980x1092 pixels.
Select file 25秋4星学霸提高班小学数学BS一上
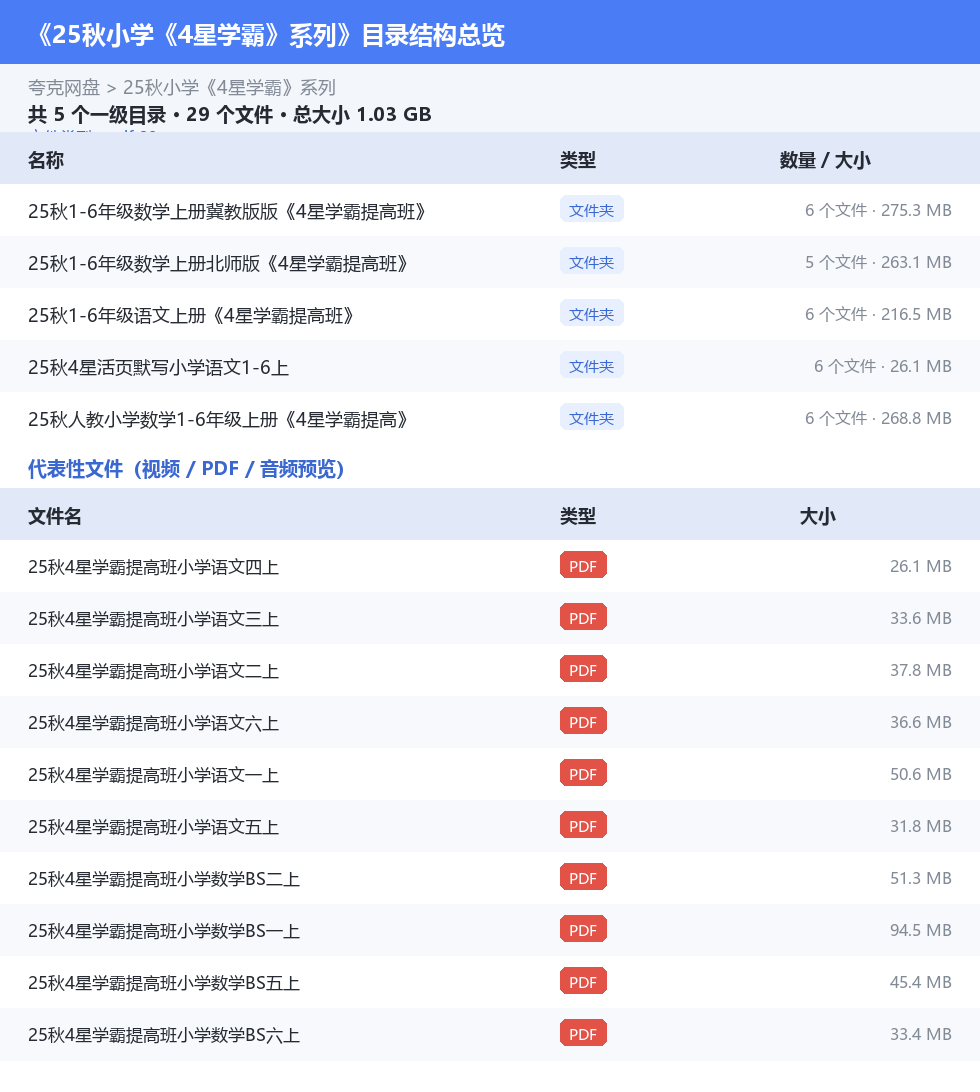(x=164, y=931)
